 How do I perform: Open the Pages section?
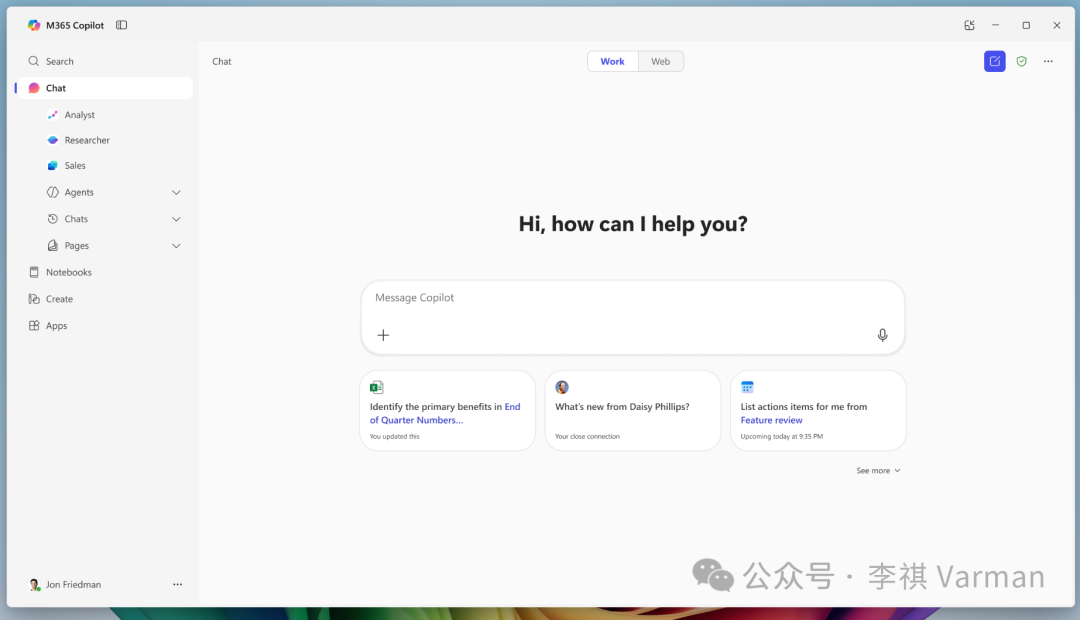click(76, 246)
